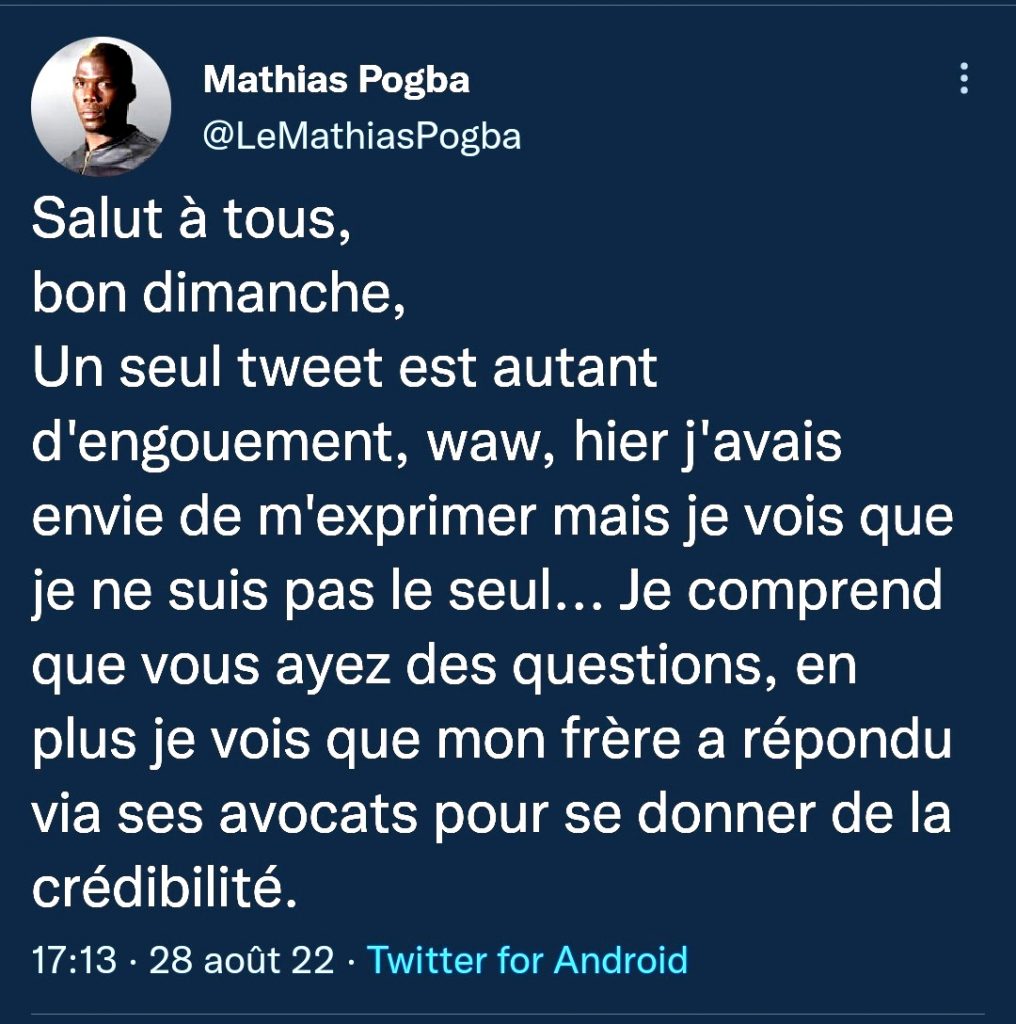Click the 17:13 timestamp

click(76, 960)
